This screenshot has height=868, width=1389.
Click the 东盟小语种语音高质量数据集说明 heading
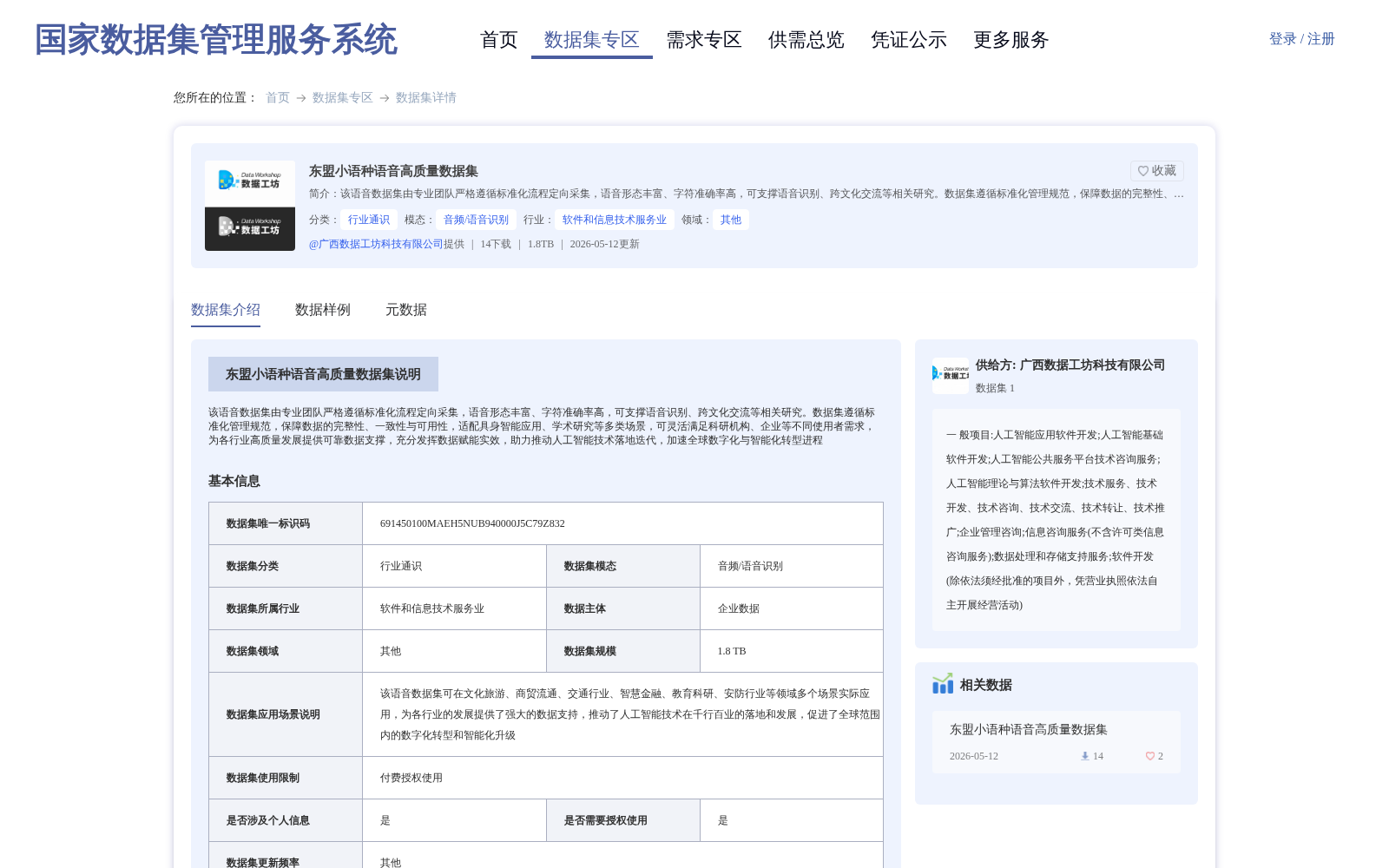[323, 374]
